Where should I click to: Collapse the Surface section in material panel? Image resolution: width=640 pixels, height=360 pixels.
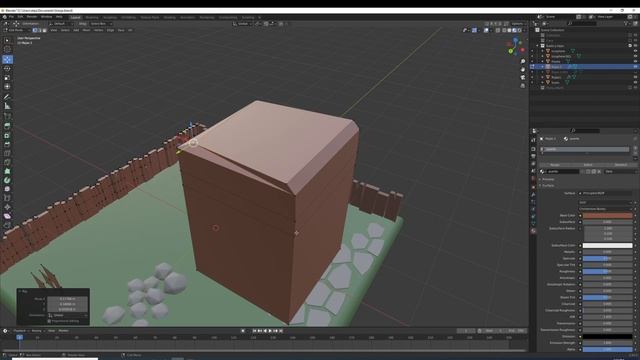tap(548, 185)
